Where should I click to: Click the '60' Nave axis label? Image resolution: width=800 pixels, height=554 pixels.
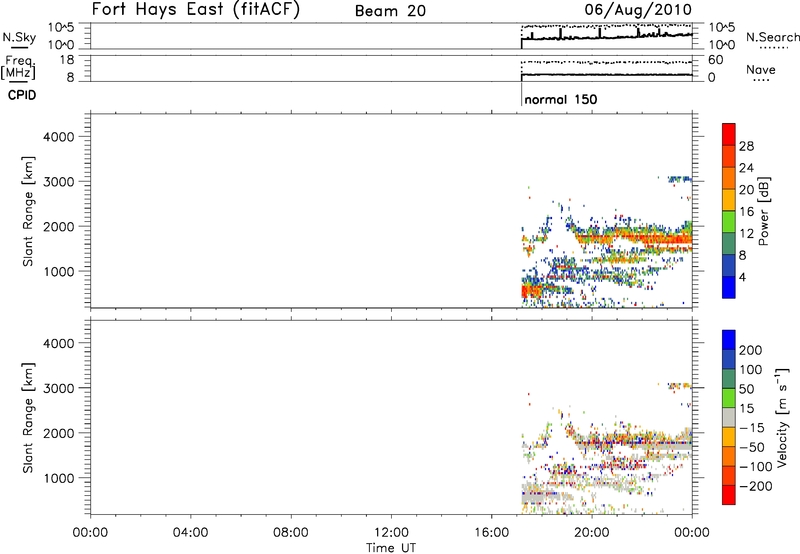[x=715, y=60]
